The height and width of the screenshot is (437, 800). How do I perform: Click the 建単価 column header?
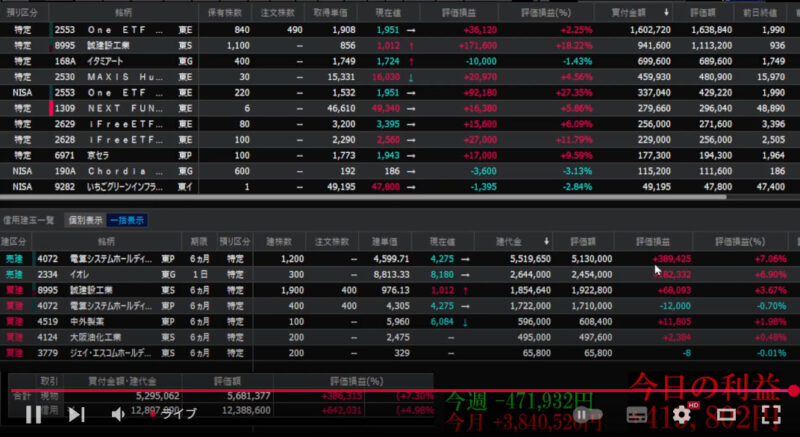(x=384, y=241)
